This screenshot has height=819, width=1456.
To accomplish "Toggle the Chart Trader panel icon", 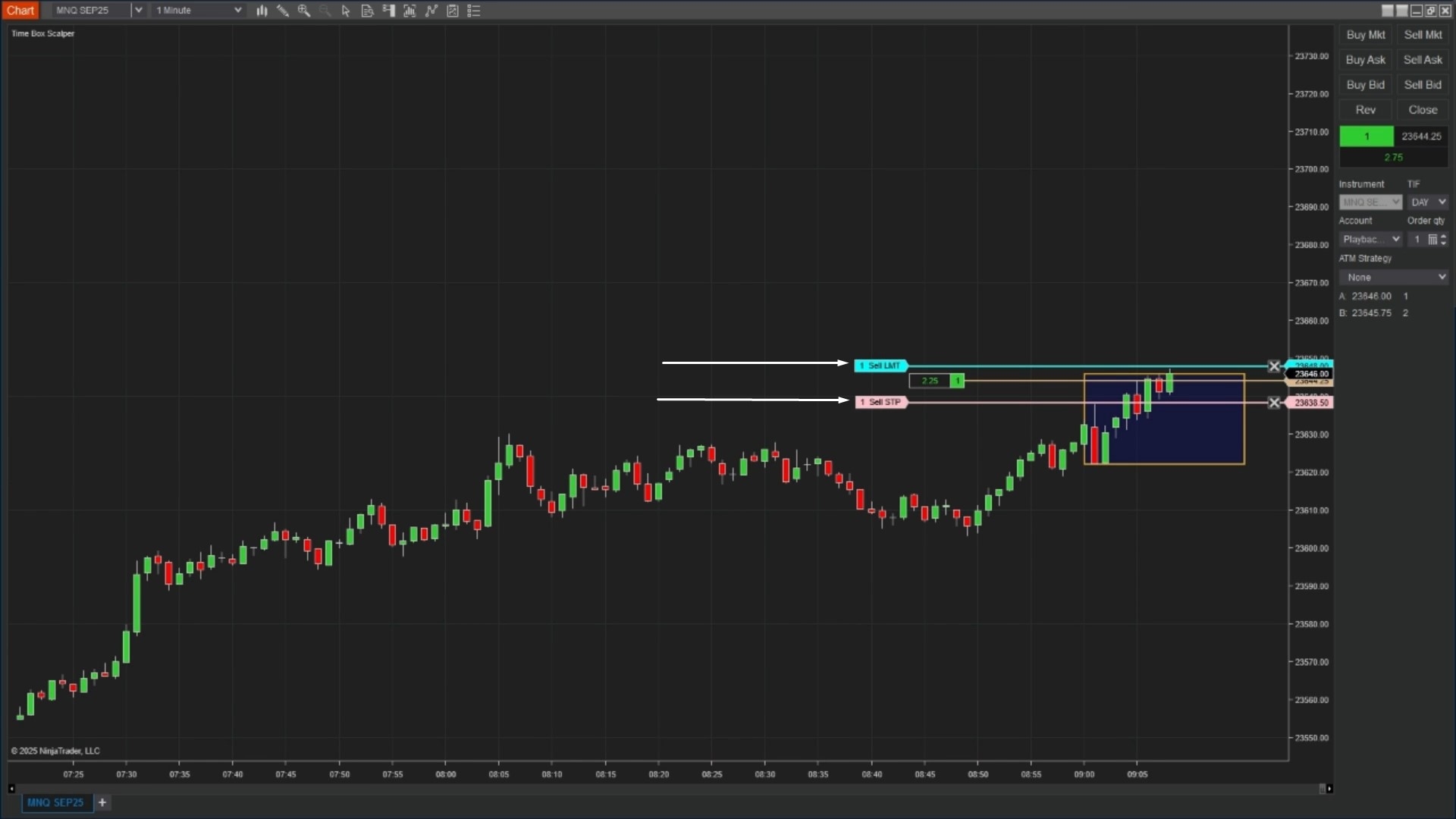I will pyautogui.click(x=389, y=11).
